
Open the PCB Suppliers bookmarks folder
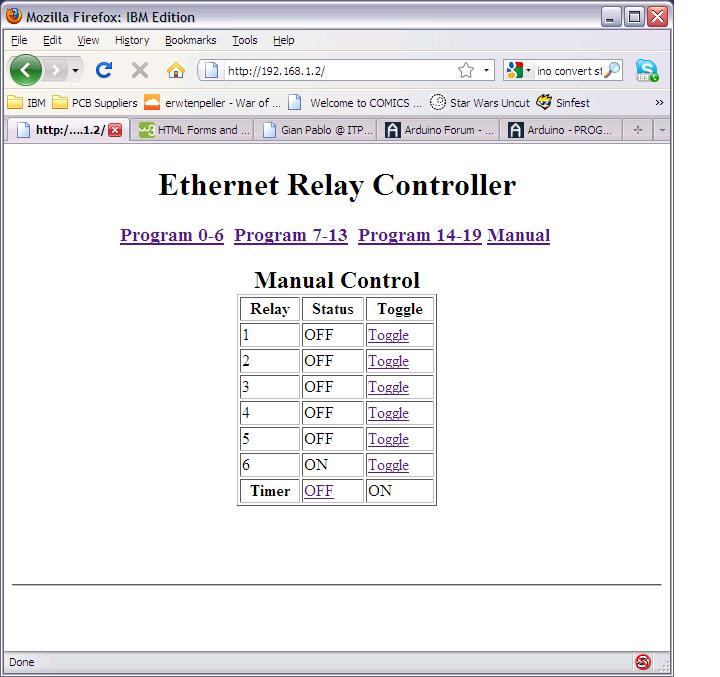95,102
